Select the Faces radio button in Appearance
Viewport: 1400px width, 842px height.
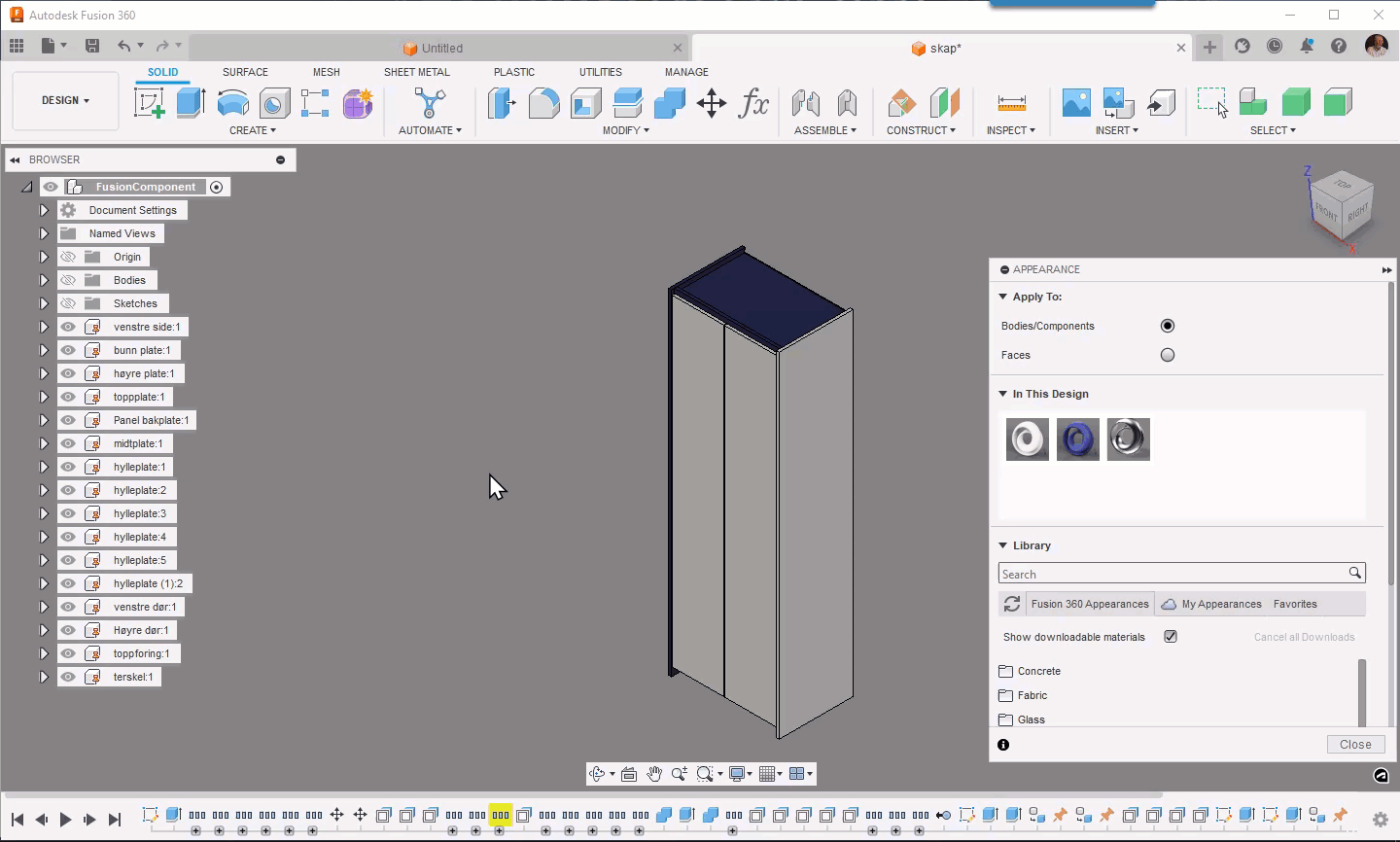(1167, 355)
